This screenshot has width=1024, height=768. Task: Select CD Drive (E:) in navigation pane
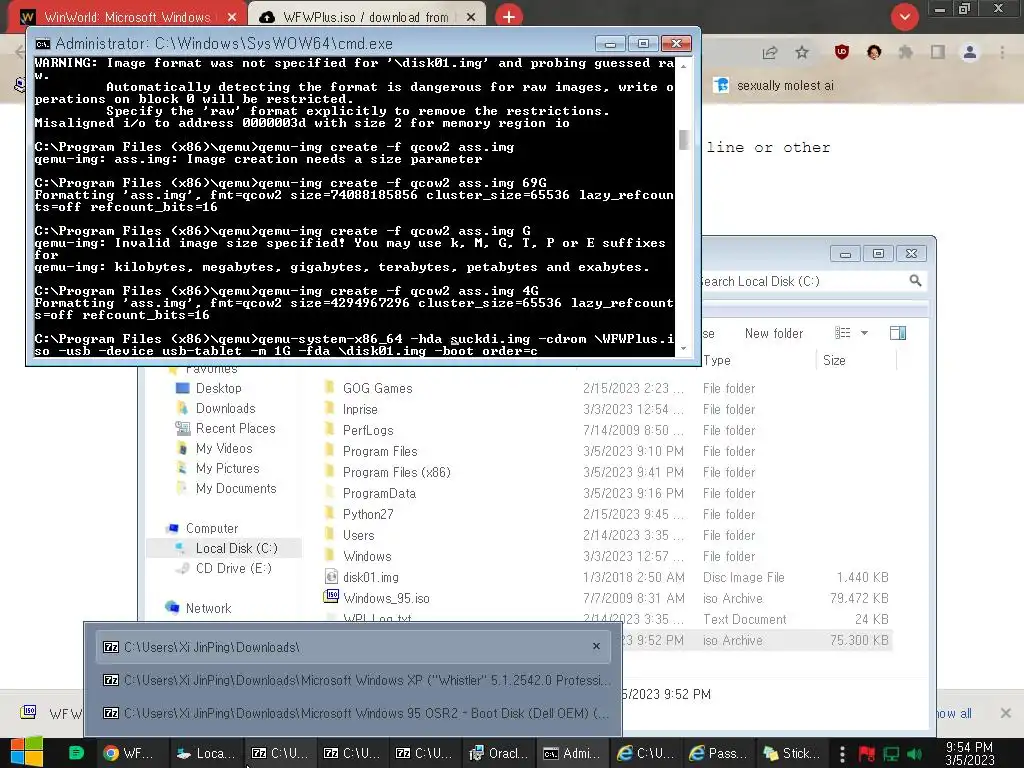tap(223, 569)
